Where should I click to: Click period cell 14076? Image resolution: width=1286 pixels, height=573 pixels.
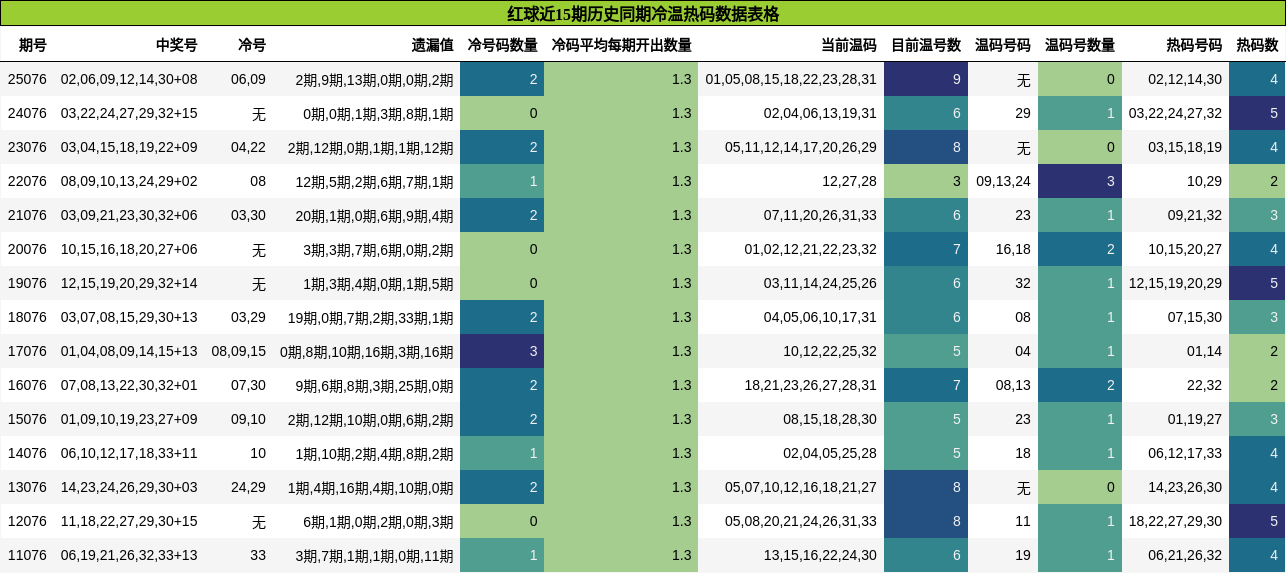(x=27, y=453)
